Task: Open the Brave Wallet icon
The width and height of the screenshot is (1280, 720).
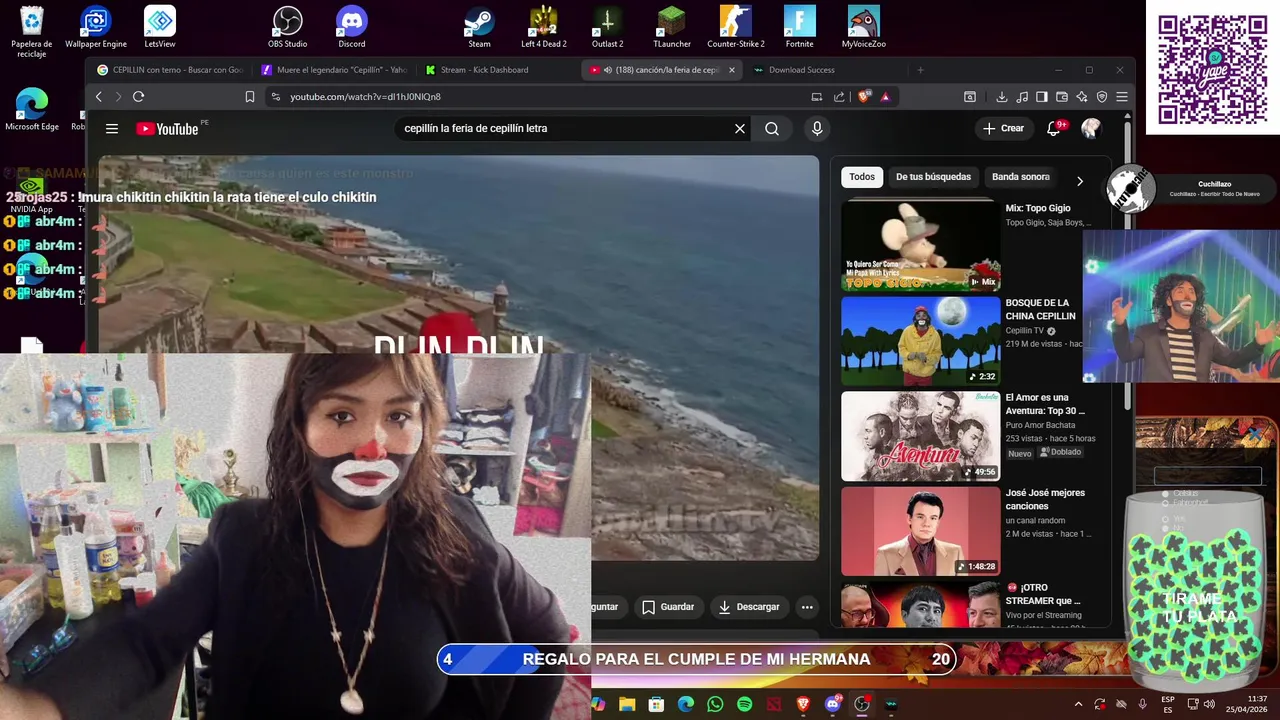Action: pos(1061,97)
